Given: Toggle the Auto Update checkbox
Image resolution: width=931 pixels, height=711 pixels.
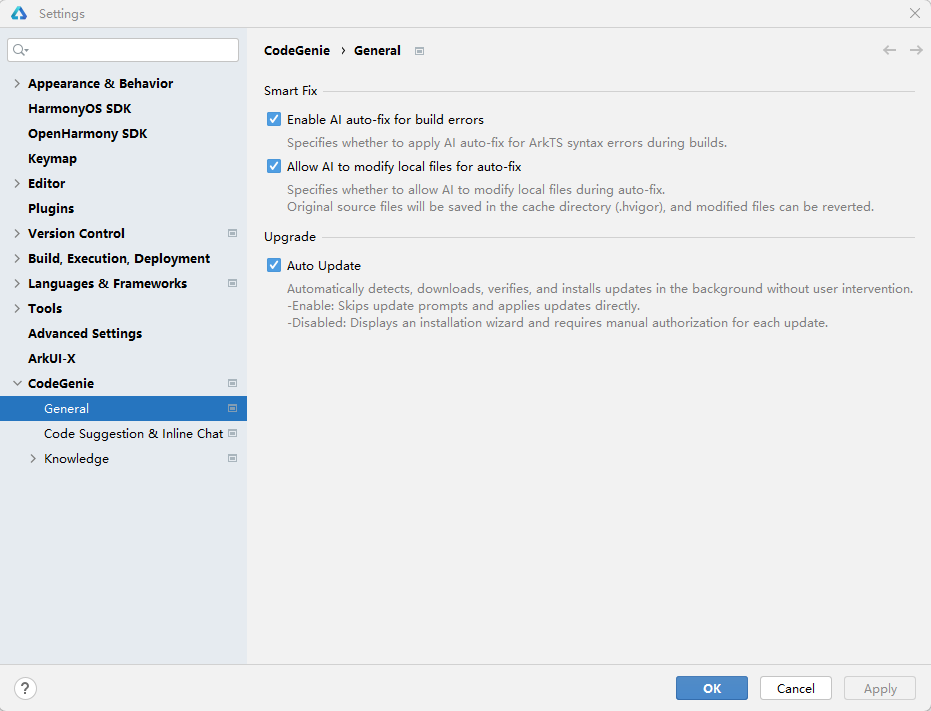Looking at the screenshot, I should click(274, 266).
